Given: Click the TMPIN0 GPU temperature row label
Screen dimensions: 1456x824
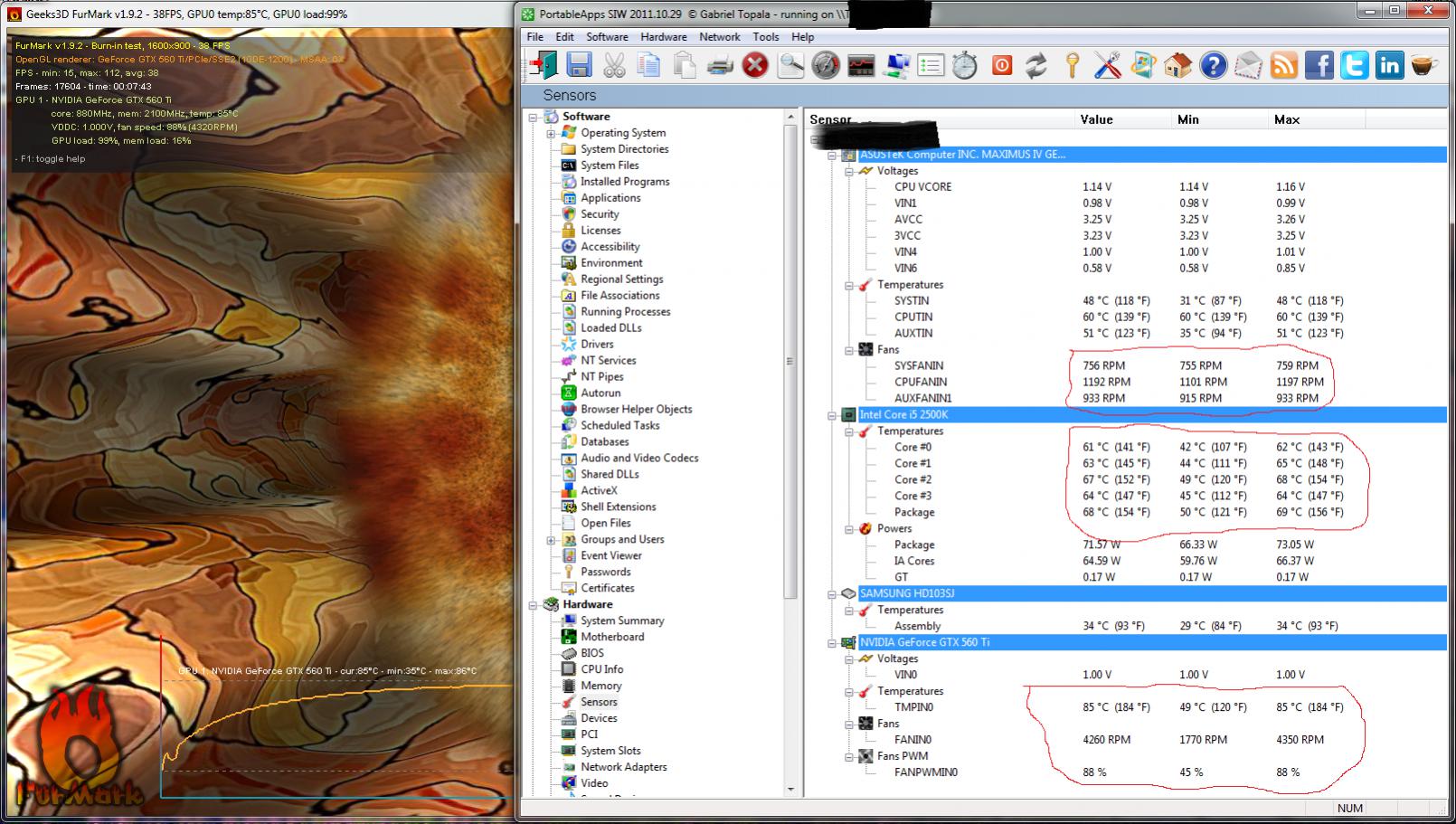Looking at the screenshot, I should tap(913, 708).
